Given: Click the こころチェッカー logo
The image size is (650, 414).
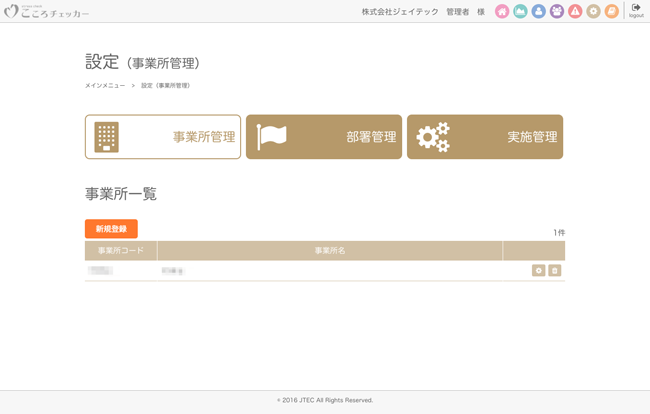Looking at the screenshot, I should tap(46, 12).
